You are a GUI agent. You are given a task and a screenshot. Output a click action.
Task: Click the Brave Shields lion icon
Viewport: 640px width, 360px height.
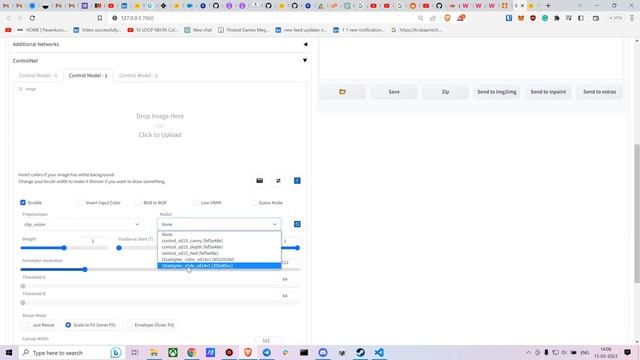click(447, 18)
